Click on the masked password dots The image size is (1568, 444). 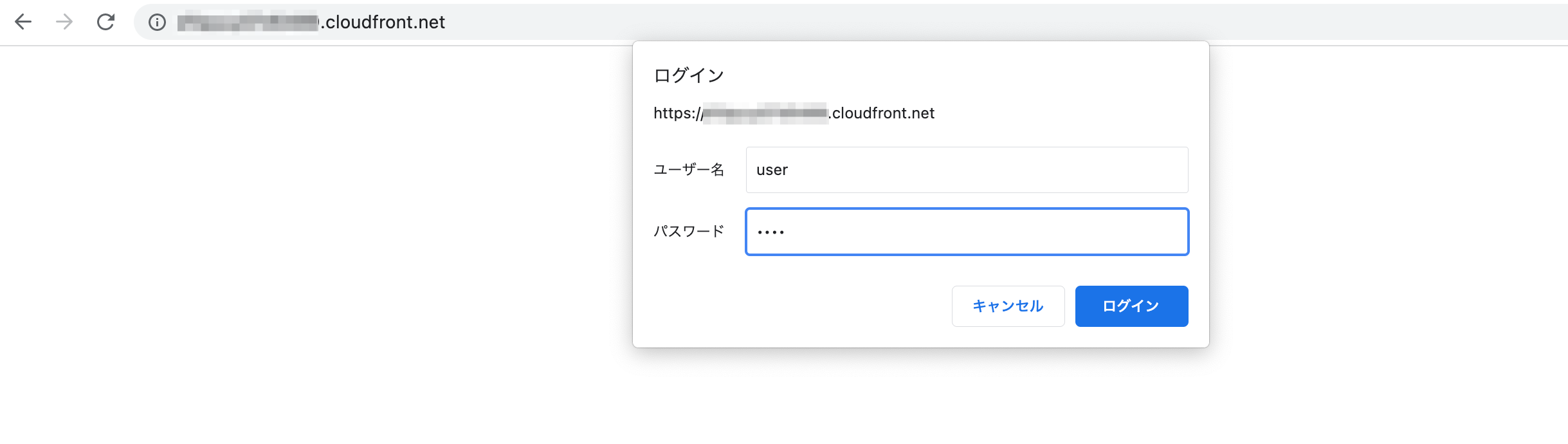click(770, 232)
